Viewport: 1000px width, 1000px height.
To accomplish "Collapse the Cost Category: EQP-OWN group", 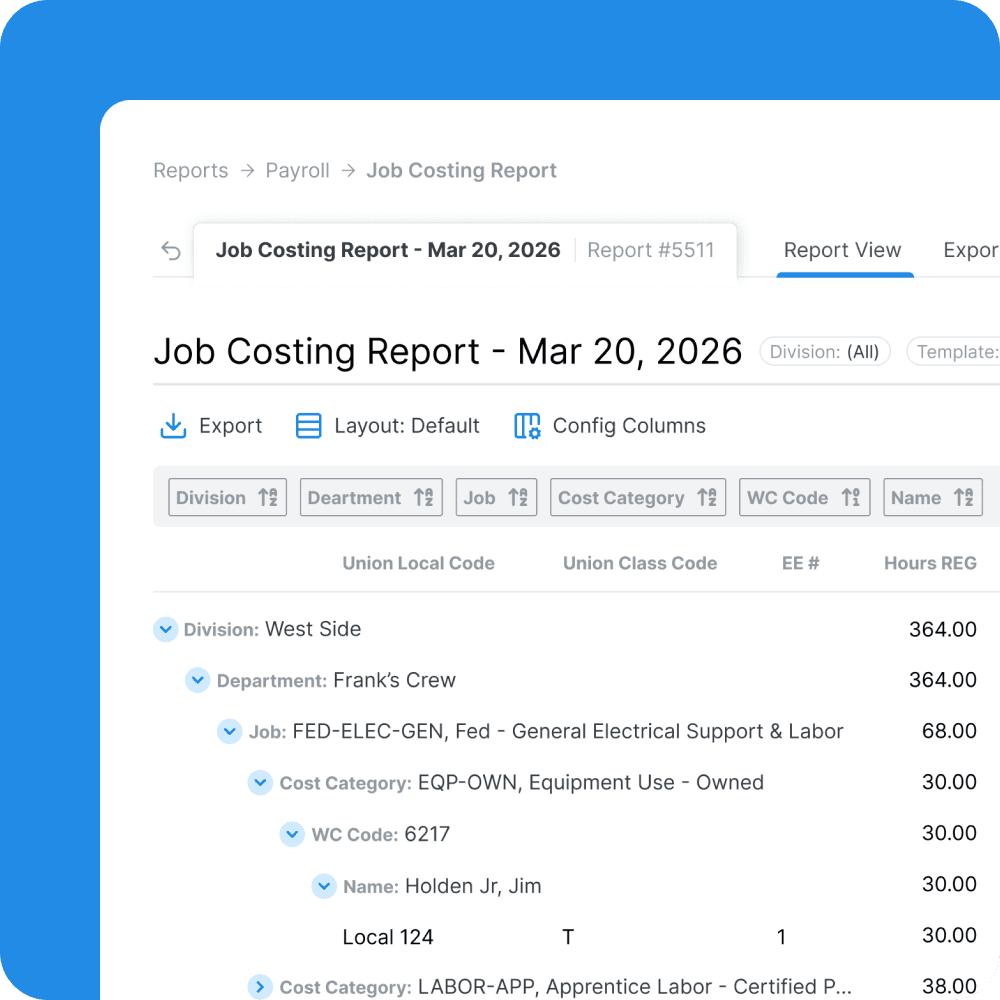I will point(260,783).
